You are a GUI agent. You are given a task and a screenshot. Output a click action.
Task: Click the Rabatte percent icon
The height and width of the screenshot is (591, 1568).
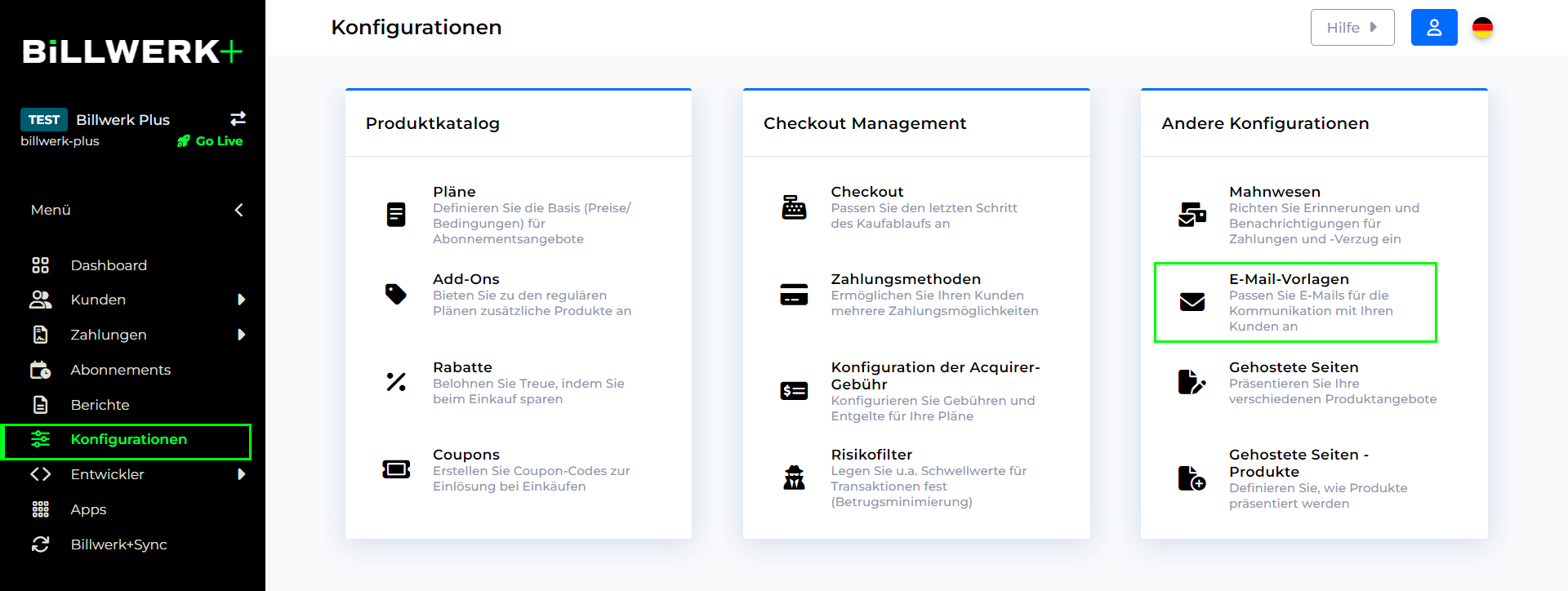pyautogui.click(x=396, y=382)
